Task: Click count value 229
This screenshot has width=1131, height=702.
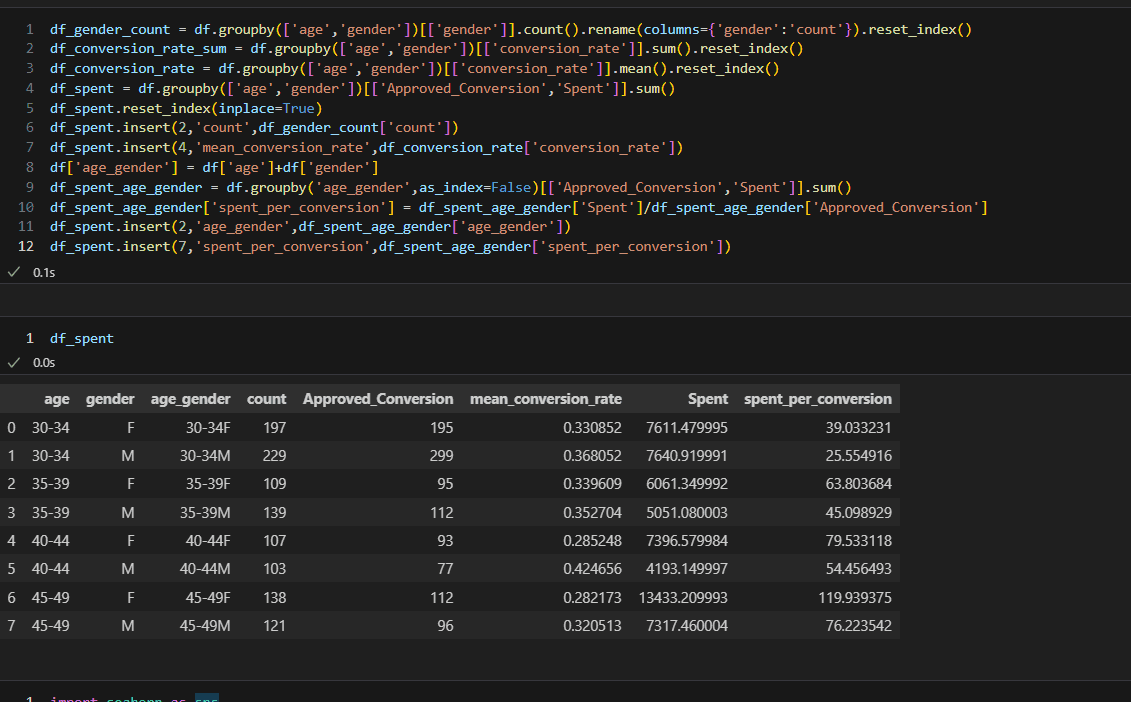Action: (x=274, y=456)
